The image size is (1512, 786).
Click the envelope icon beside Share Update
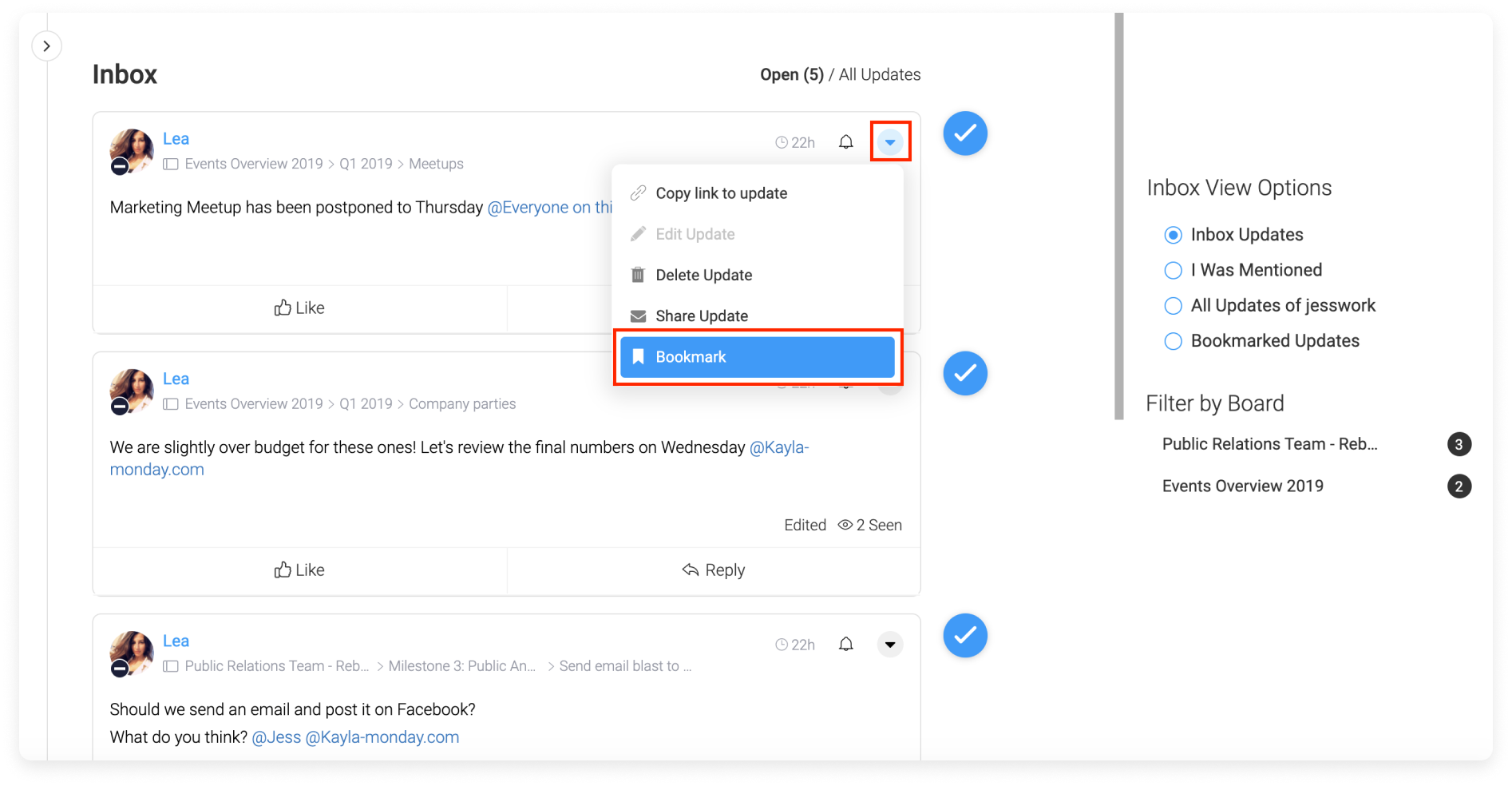pos(638,316)
